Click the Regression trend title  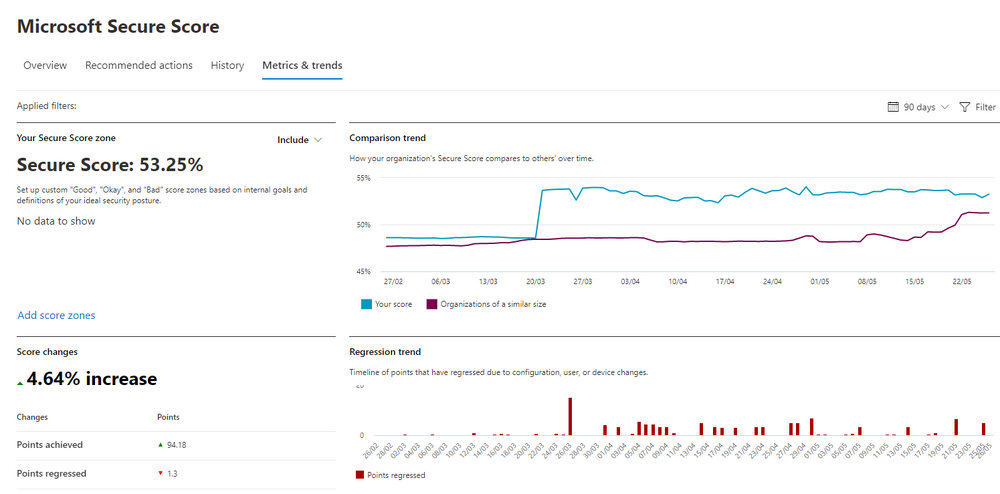[385, 351]
